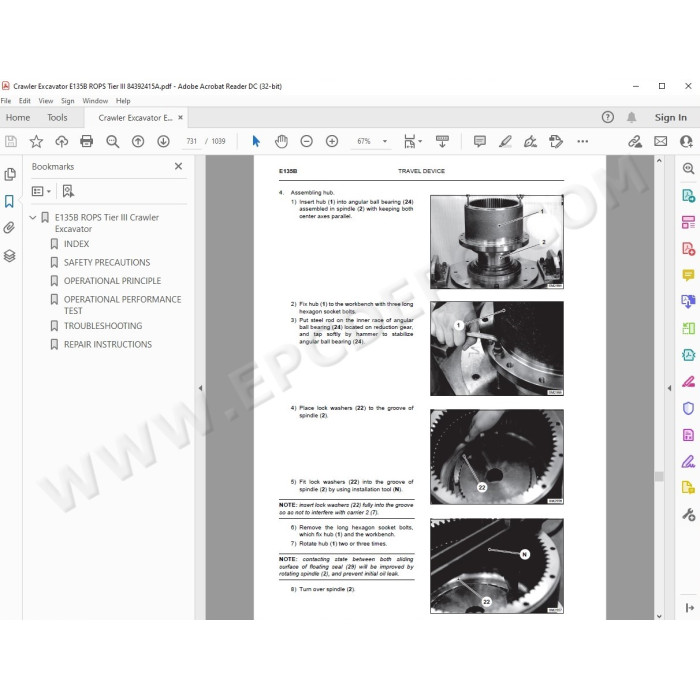Viewport: 700px width, 700px height.
Task: Expand the right tools pane
Action: [x=689, y=608]
